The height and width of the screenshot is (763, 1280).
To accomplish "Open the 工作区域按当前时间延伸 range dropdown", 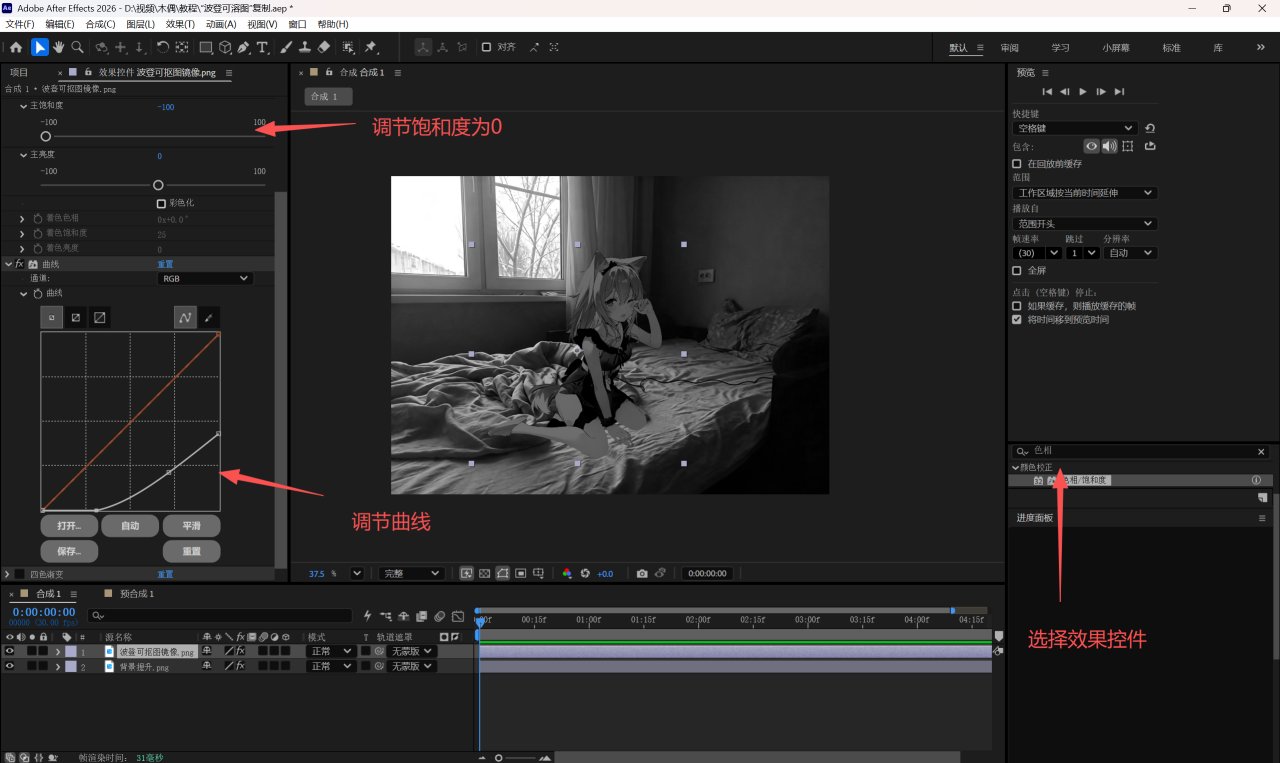I will (1085, 192).
